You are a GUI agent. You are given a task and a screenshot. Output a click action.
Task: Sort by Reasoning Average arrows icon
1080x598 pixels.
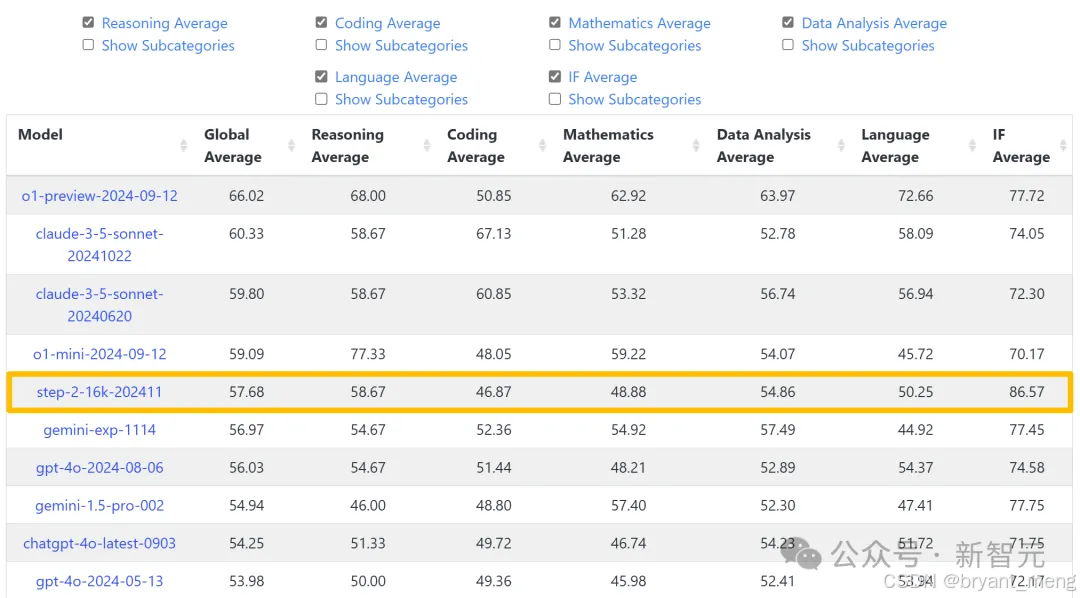(x=427, y=145)
